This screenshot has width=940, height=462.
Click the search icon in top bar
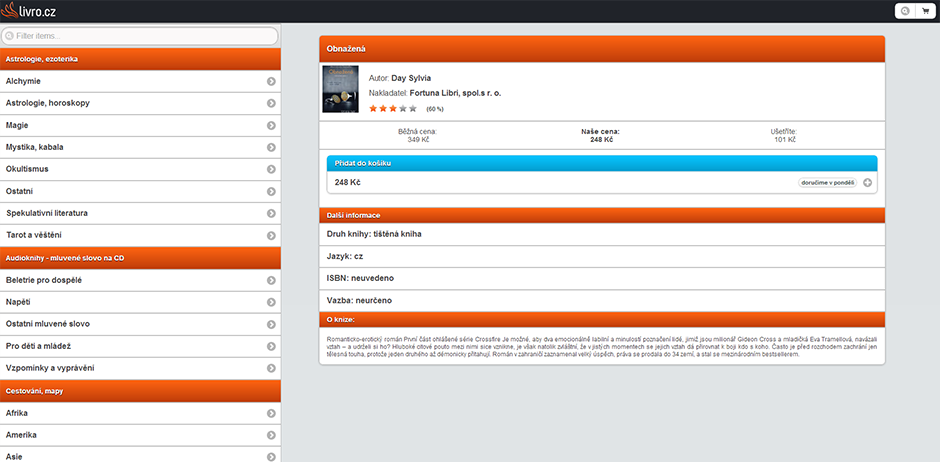tap(905, 11)
